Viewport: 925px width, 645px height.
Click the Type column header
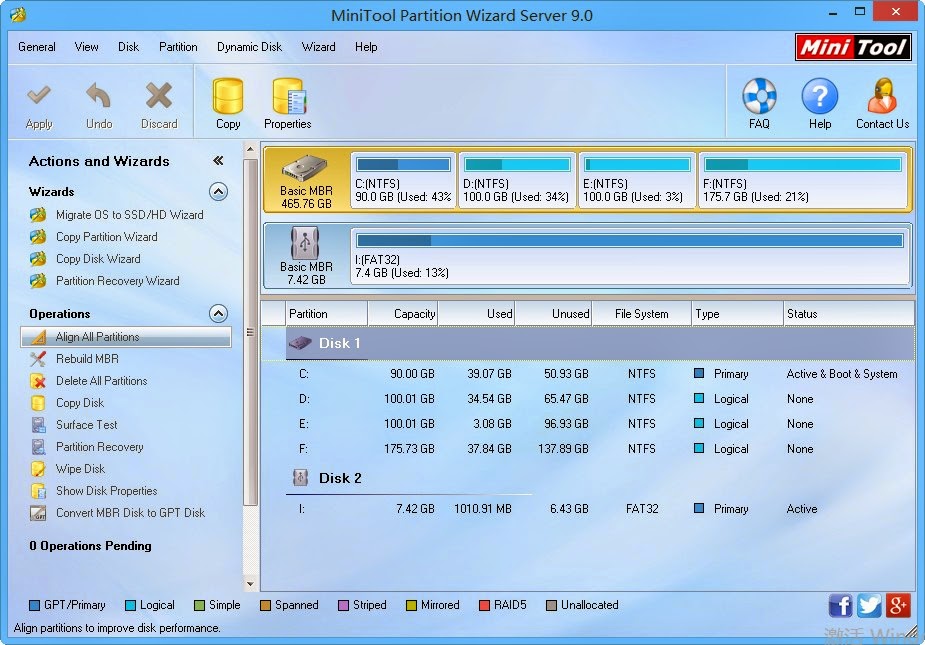(x=737, y=314)
